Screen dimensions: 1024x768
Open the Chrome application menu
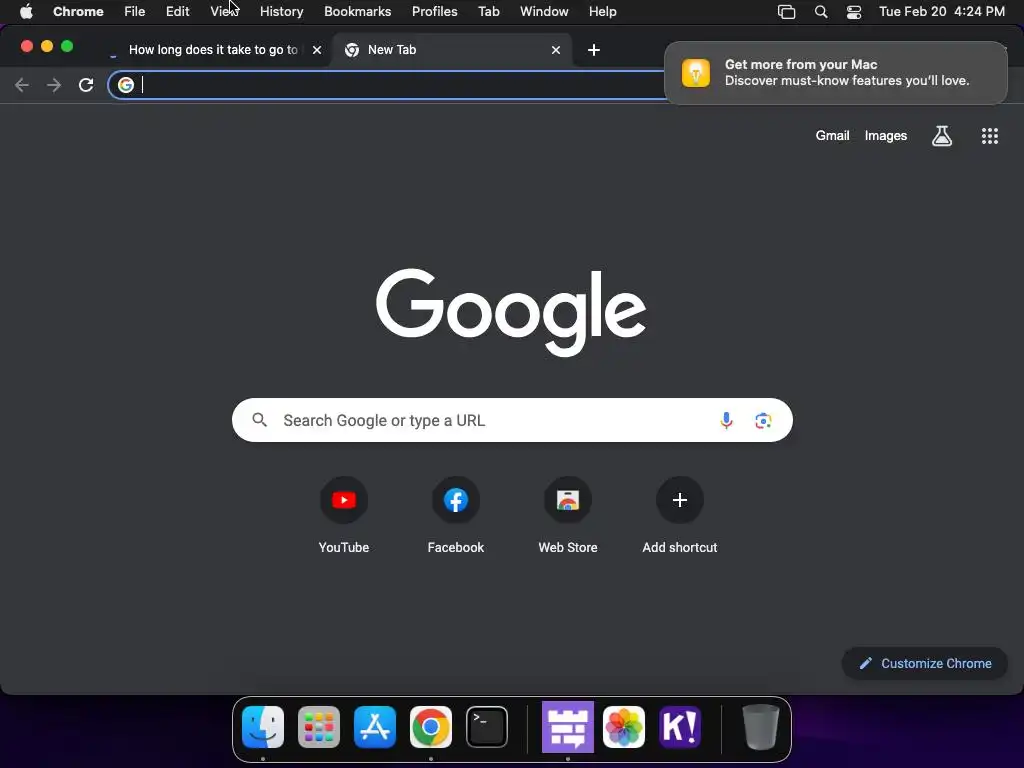[x=78, y=12]
